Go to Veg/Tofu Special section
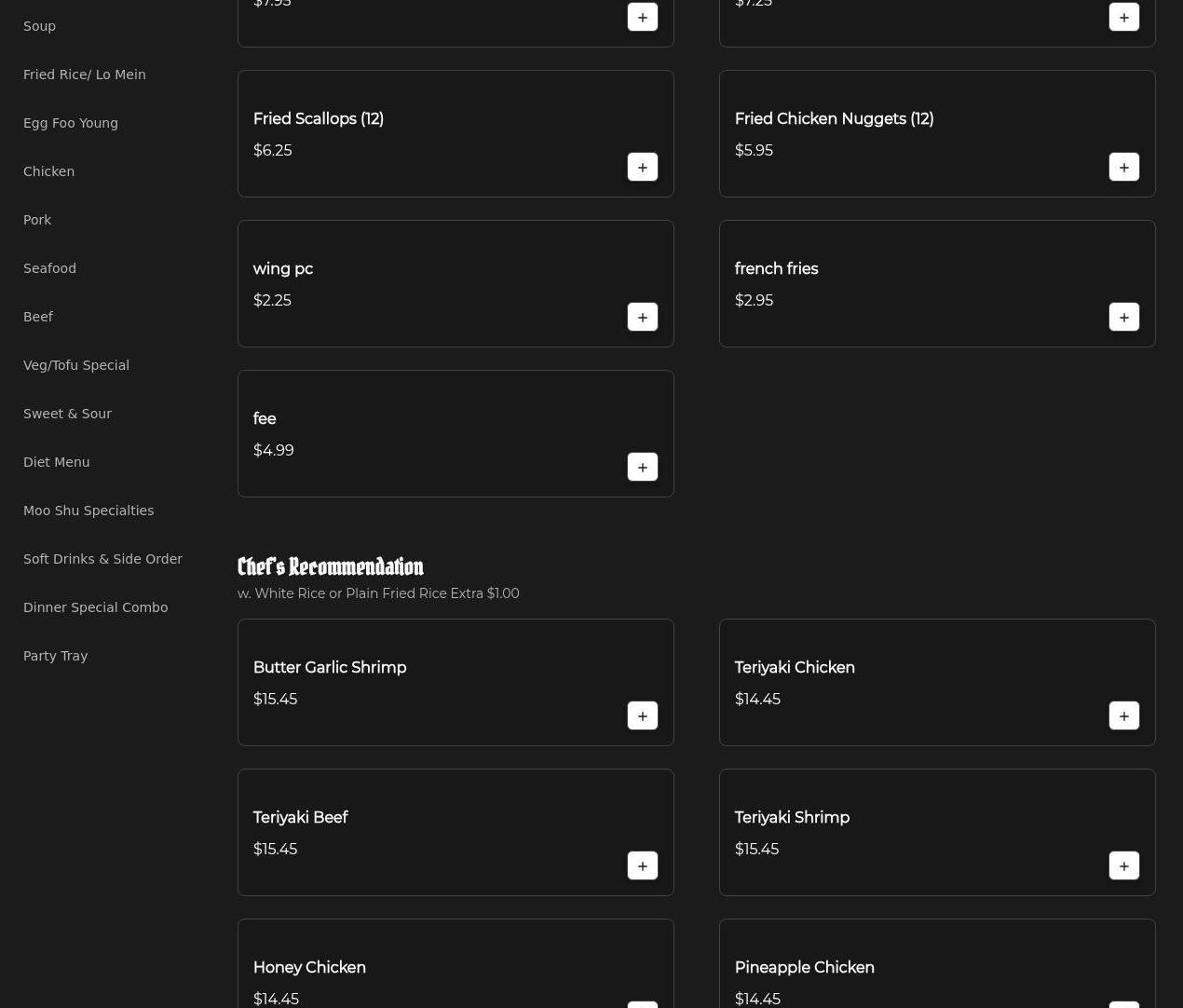Screen dimensions: 1183x1008 (x=76, y=365)
